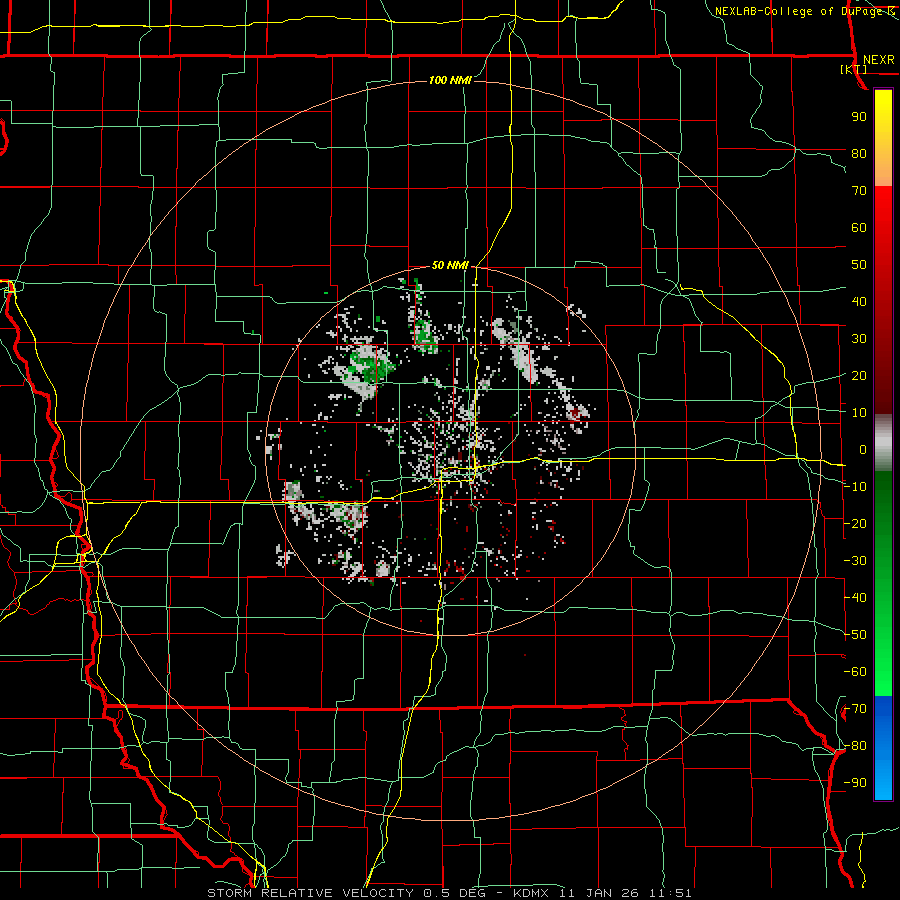Select the -30 tick label
The width and height of the screenshot is (900, 900).
[855, 561]
